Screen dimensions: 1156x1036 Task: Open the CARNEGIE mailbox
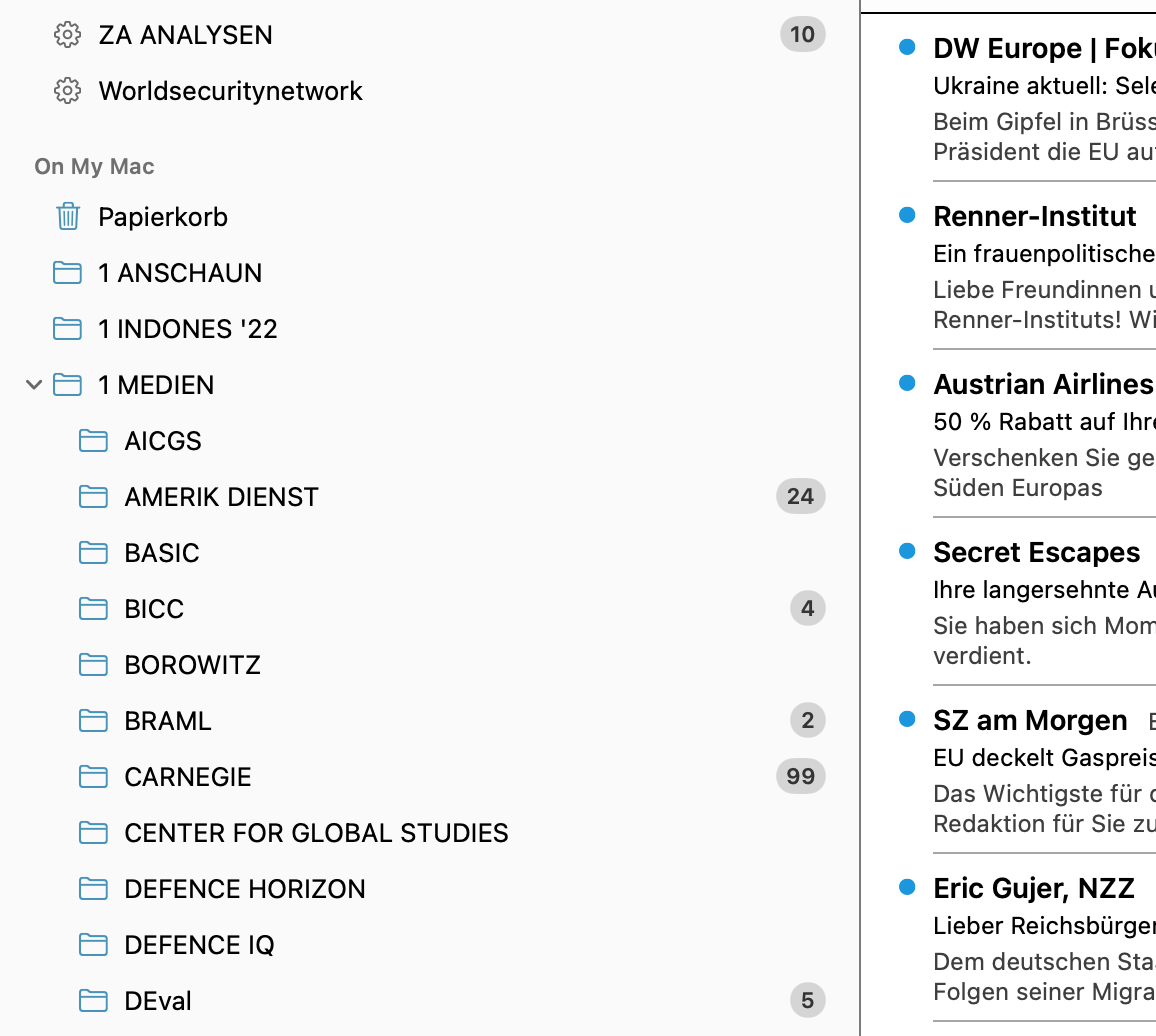(188, 777)
